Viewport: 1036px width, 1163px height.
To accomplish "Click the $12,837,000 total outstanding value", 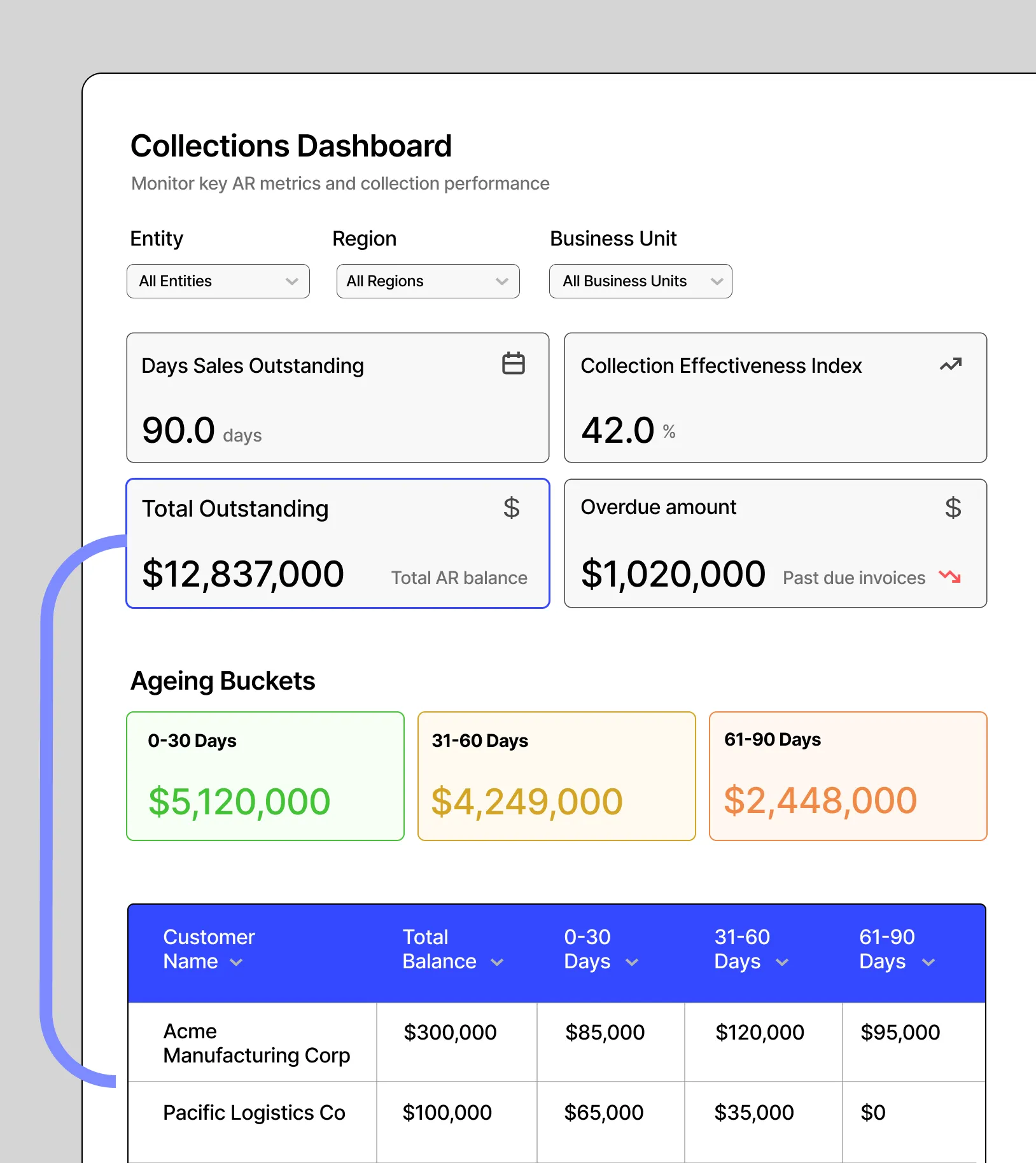I will point(243,574).
